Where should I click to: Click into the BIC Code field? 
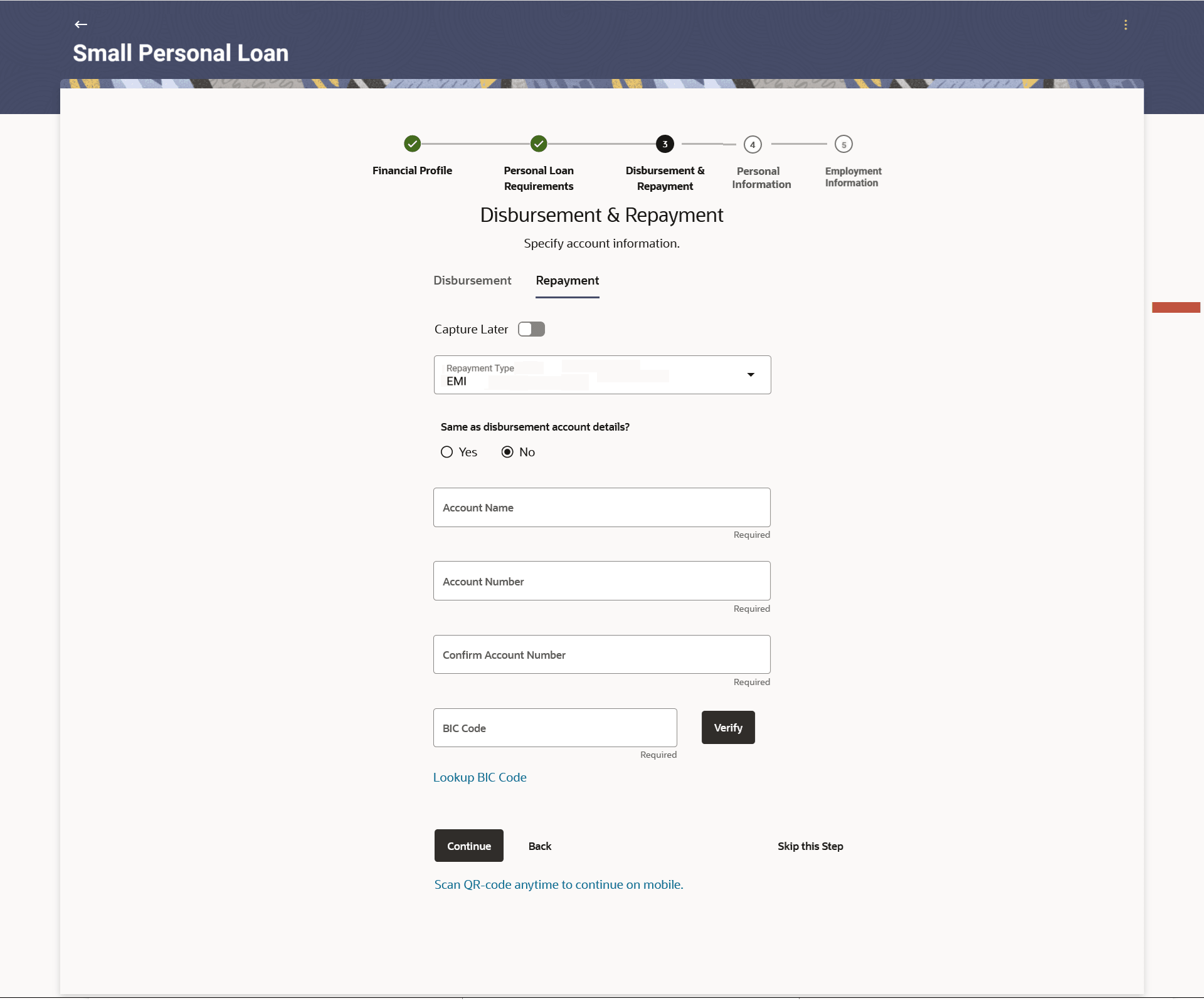[x=555, y=728]
